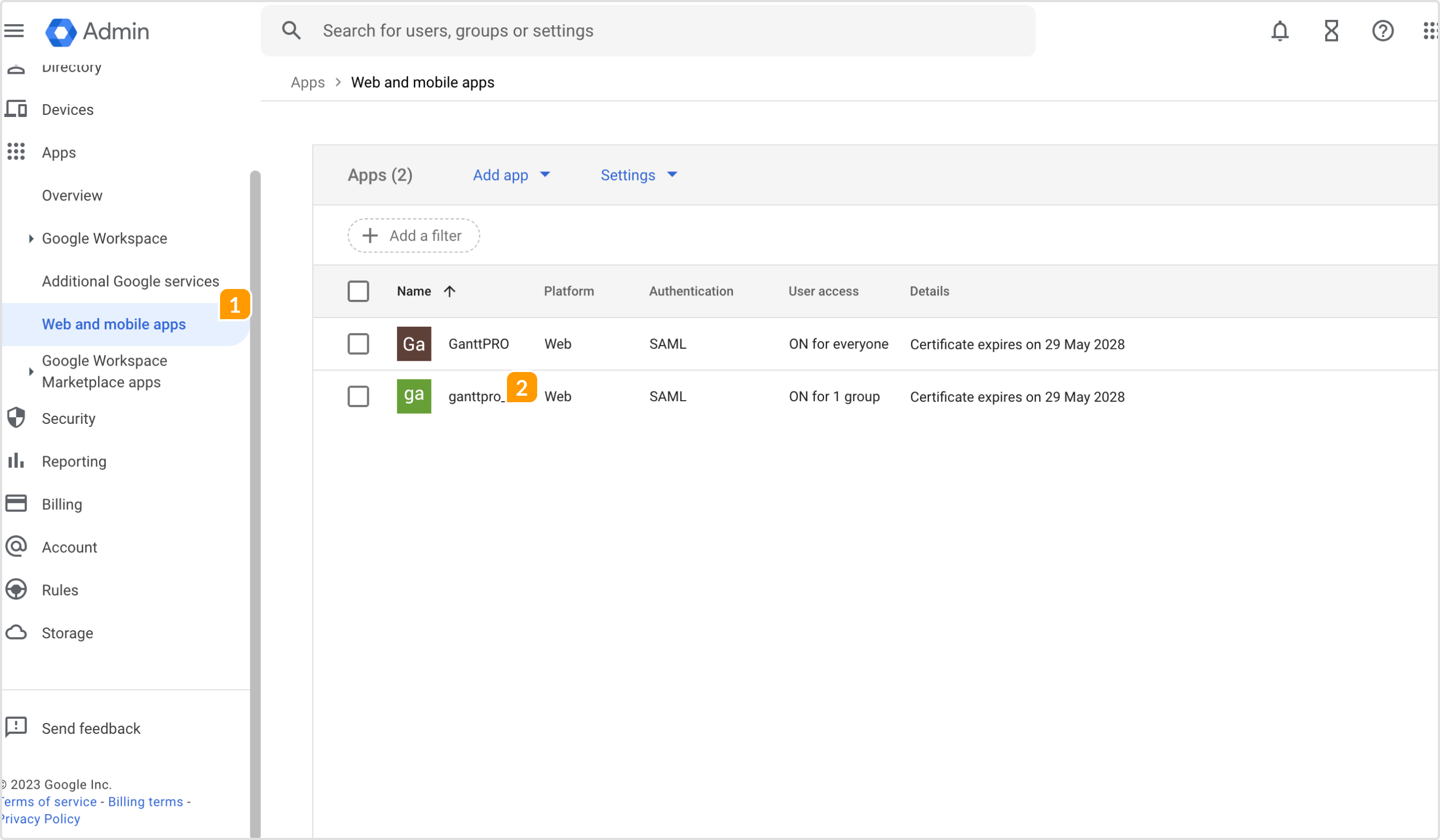Open the Settings dropdown
Screen dimensions: 1440x840
[639, 175]
